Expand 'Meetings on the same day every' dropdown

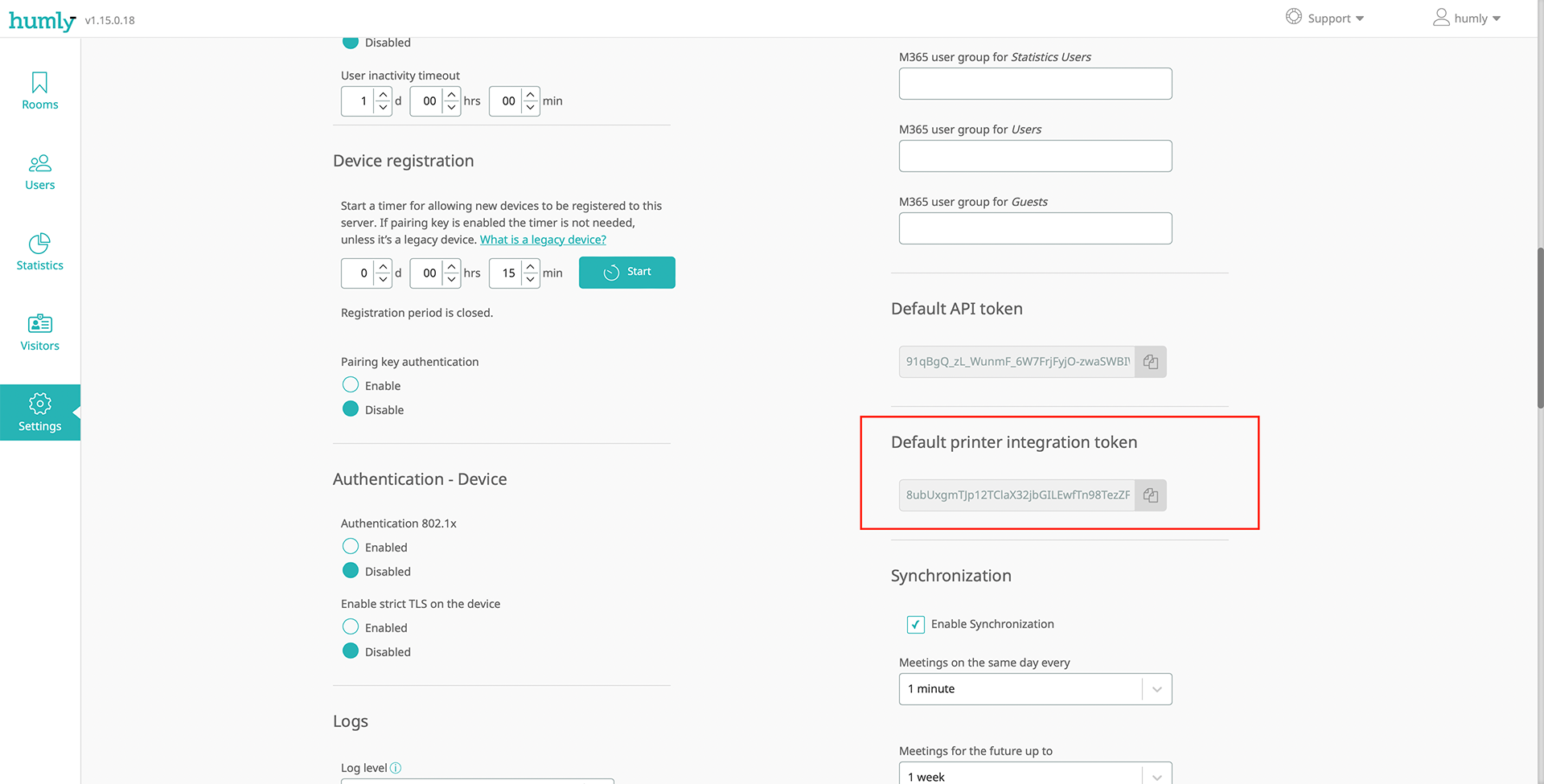tap(1035, 689)
